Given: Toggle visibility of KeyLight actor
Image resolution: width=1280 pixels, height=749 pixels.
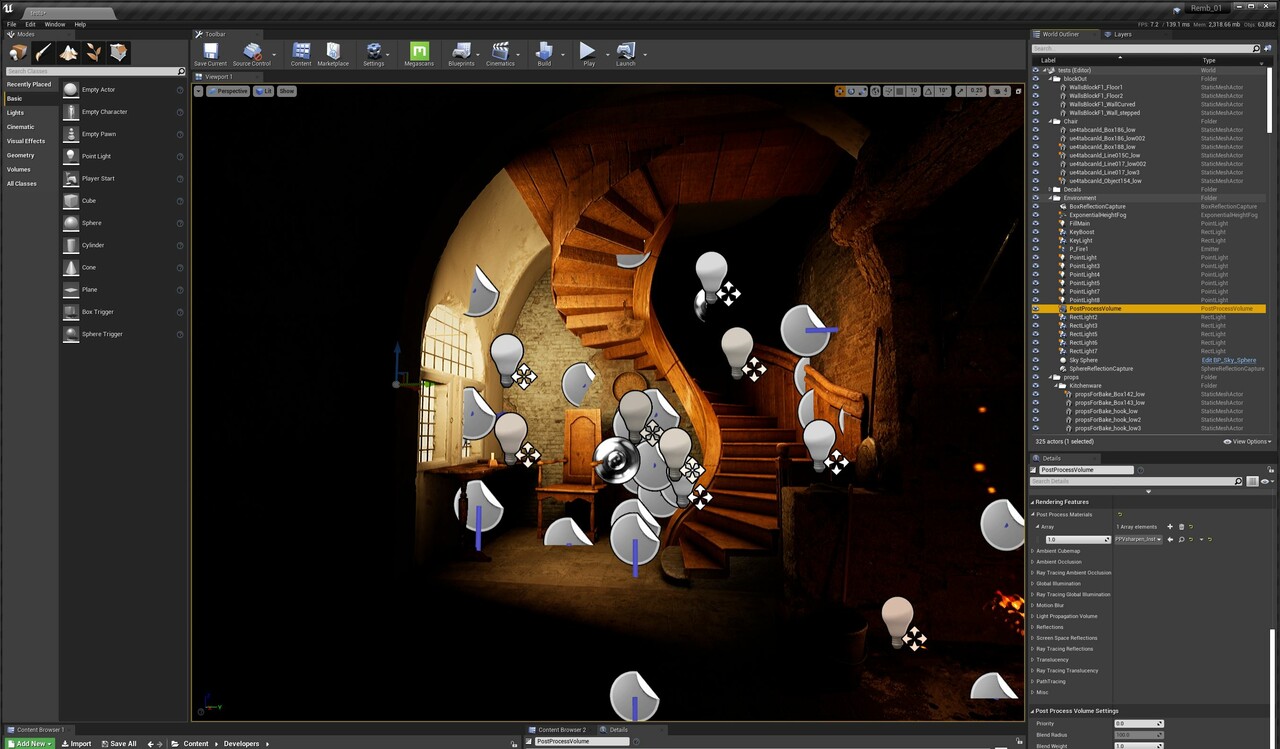Looking at the screenshot, I should (1036, 241).
